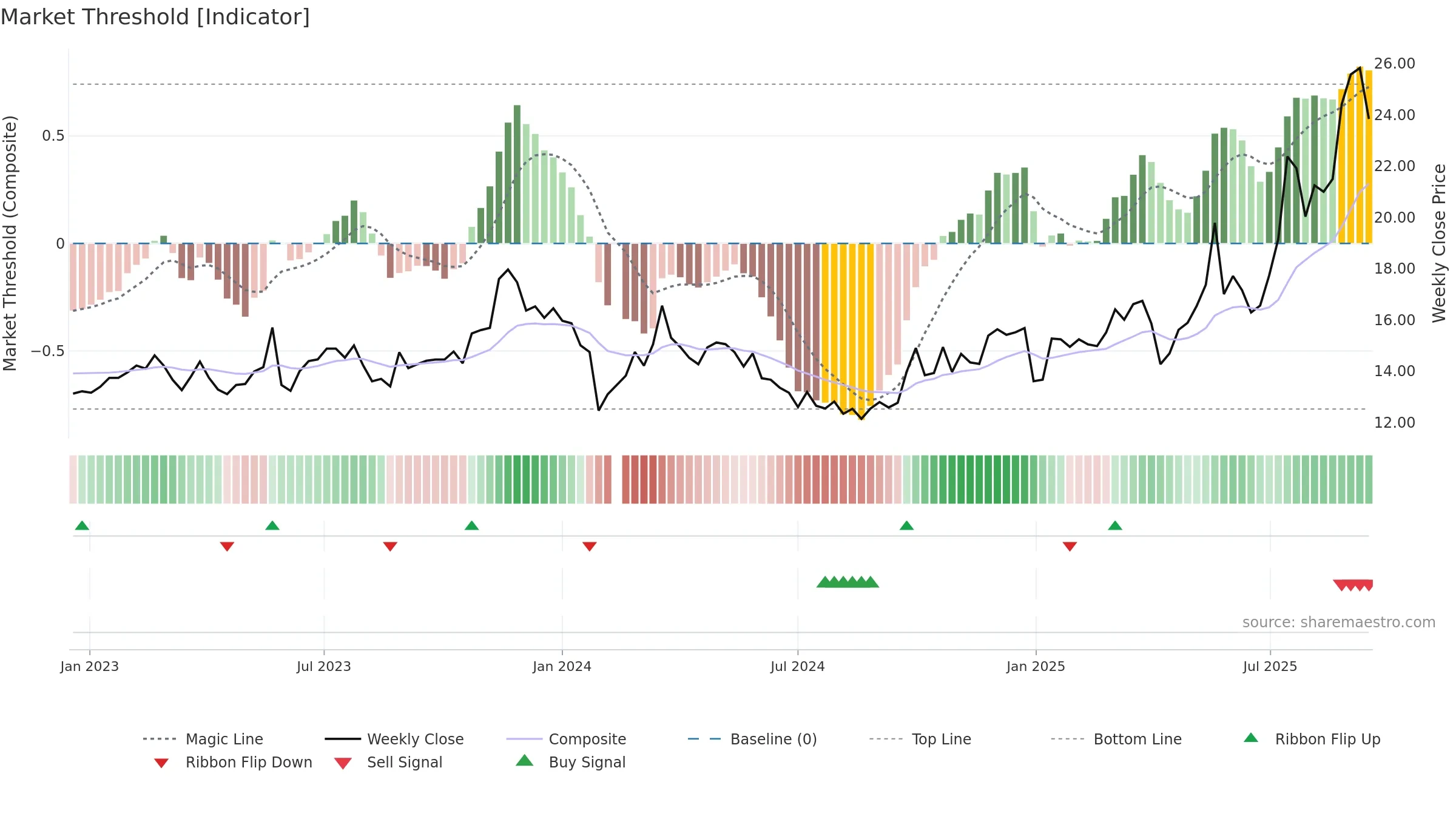Click the Ribbon Flip Up triangle near March 2025
This screenshot has width=1456, height=819.
1115,525
